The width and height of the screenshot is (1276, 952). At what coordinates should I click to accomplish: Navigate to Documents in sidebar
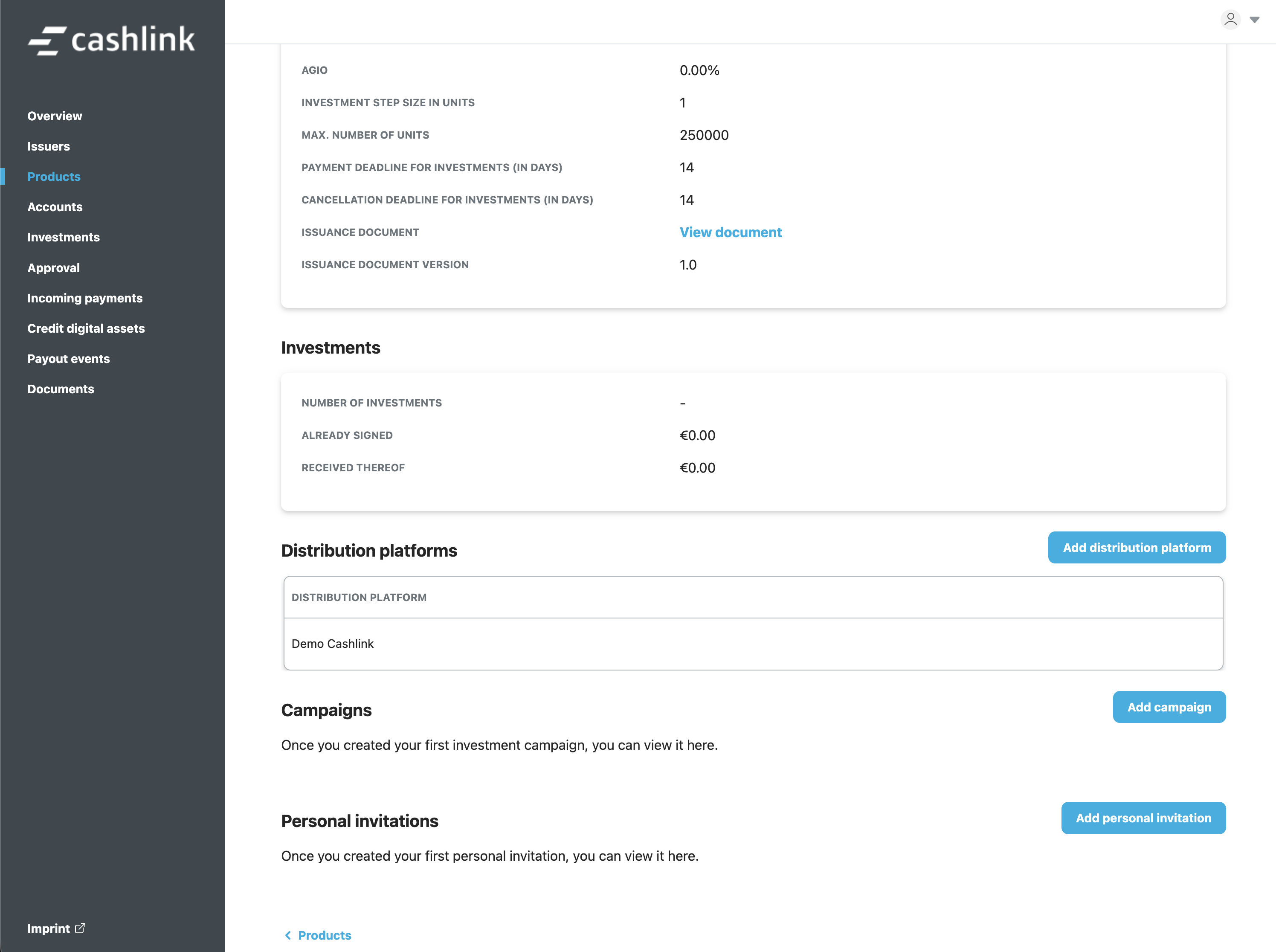61,389
